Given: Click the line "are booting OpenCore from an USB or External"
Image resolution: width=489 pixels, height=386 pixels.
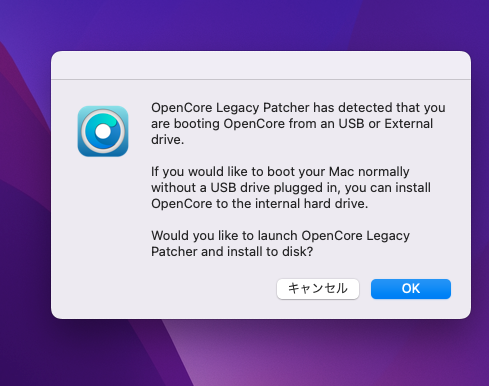Looking at the screenshot, I should (x=292, y=124).
